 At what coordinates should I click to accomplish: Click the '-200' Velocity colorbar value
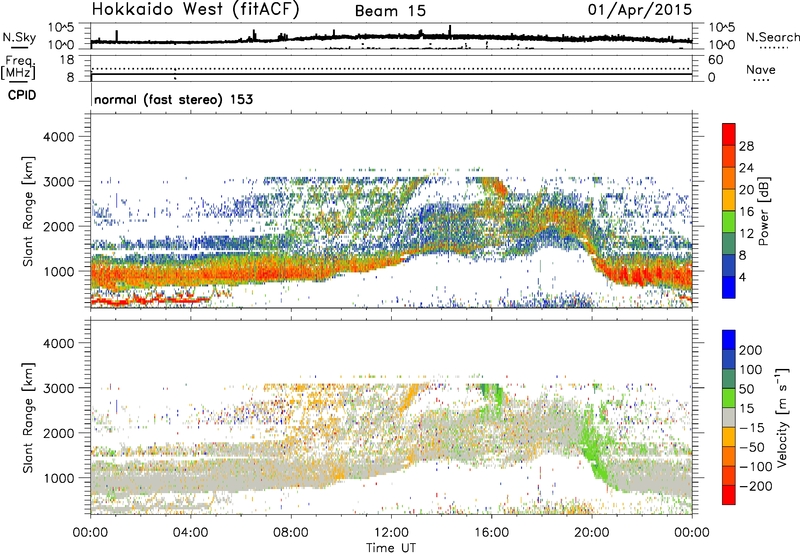[756, 486]
